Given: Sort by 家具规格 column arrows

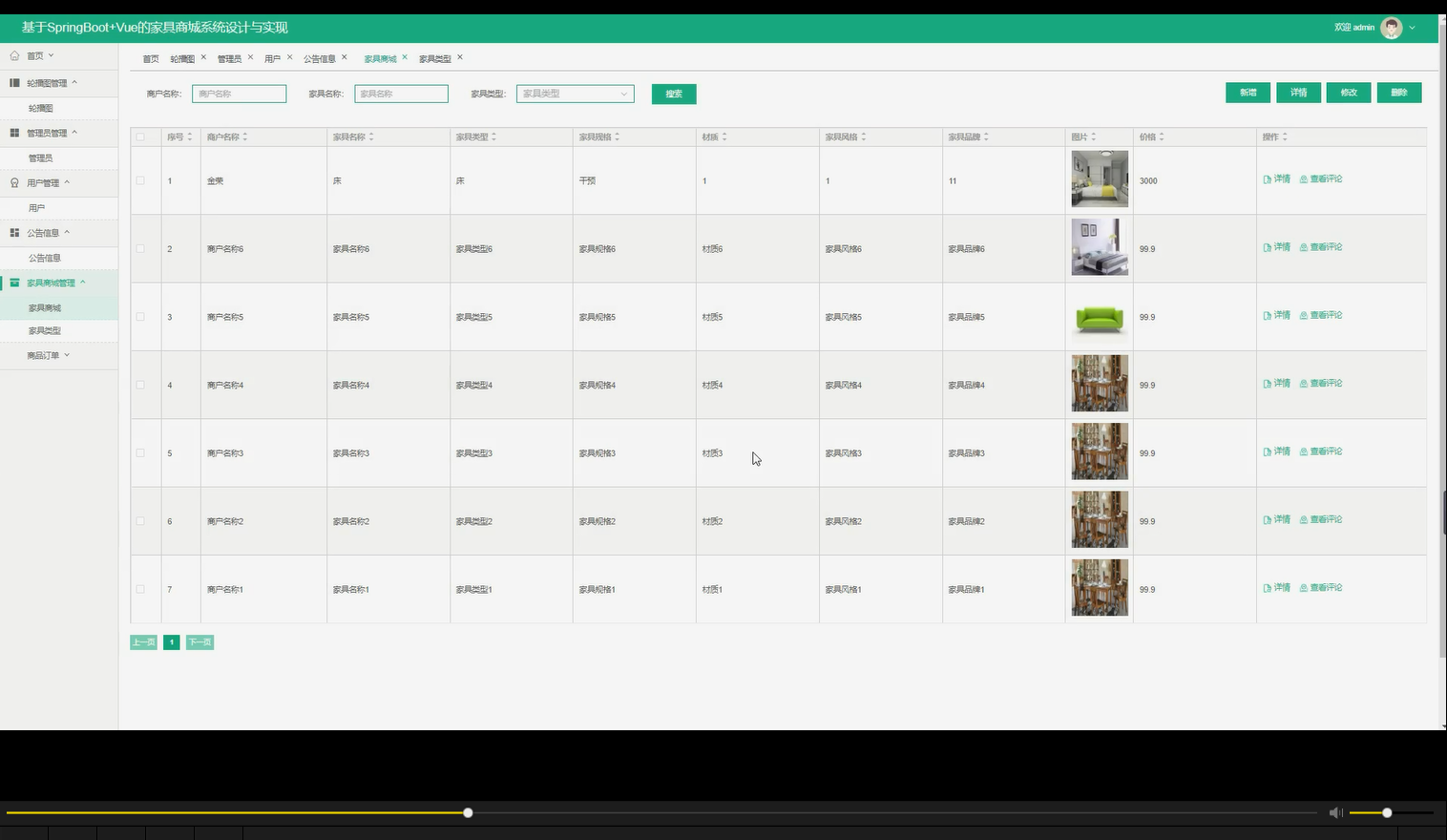Looking at the screenshot, I should [618, 136].
